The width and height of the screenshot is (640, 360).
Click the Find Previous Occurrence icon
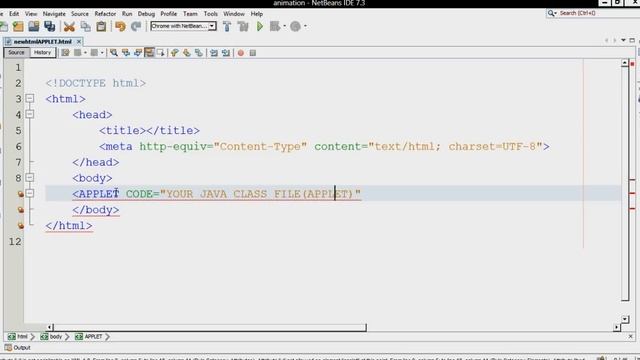(126, 53)
